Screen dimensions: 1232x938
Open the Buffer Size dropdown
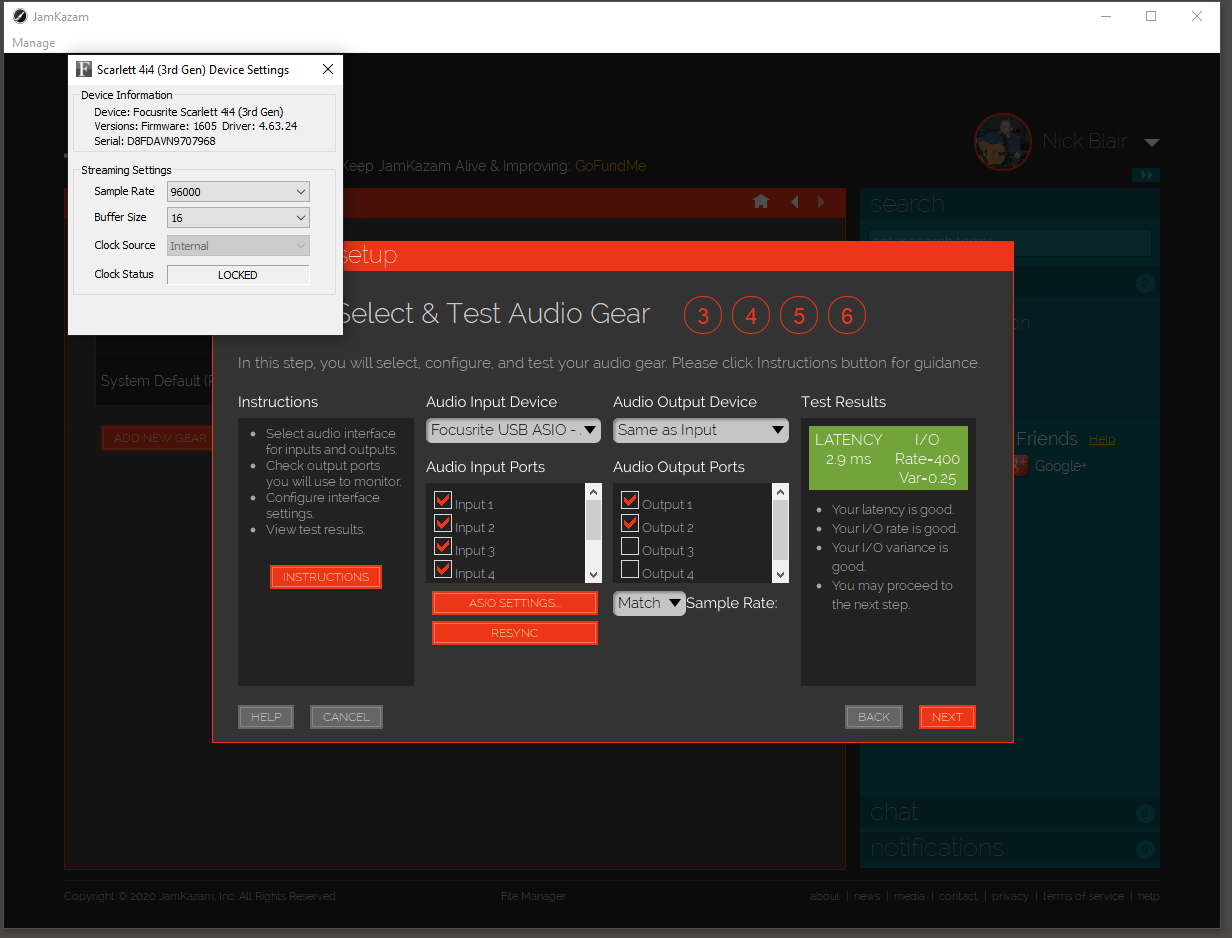click(x=238, y=217)
